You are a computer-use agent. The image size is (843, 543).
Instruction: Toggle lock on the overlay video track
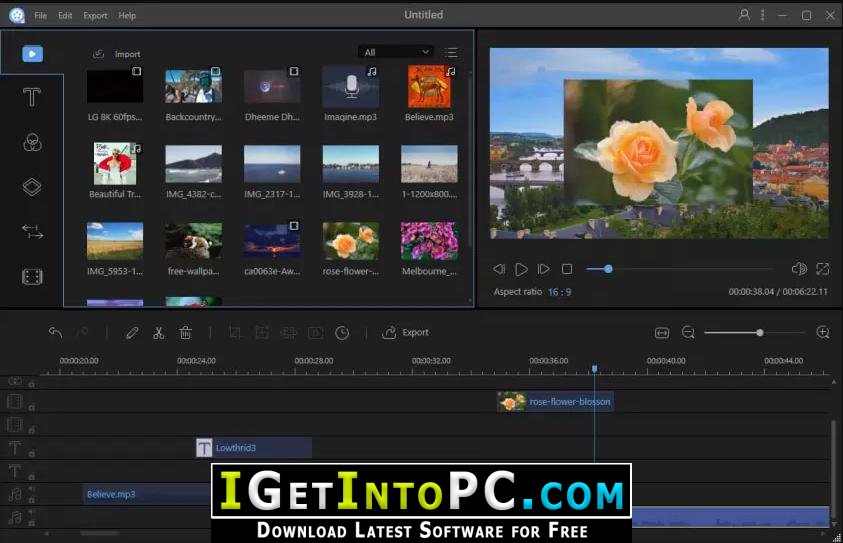[32, 408]
